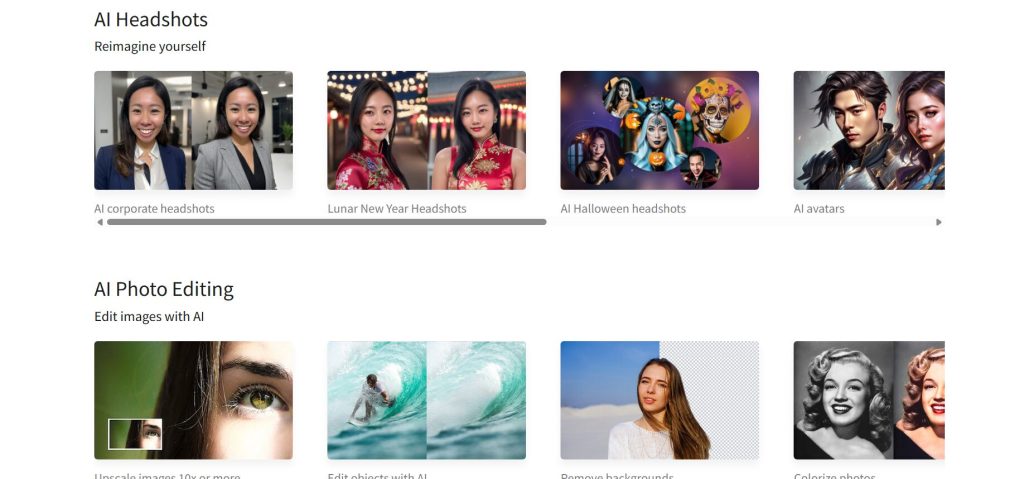Open the eye image upscaling thumbnail

[193, 400]
